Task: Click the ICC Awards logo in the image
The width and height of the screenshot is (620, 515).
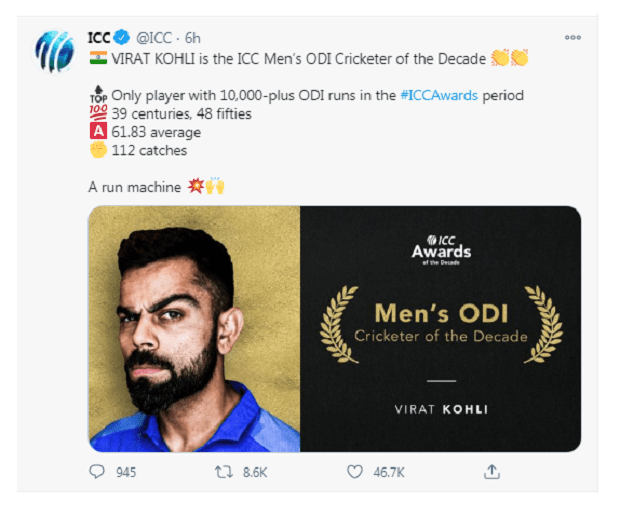Action: [440, 246]
